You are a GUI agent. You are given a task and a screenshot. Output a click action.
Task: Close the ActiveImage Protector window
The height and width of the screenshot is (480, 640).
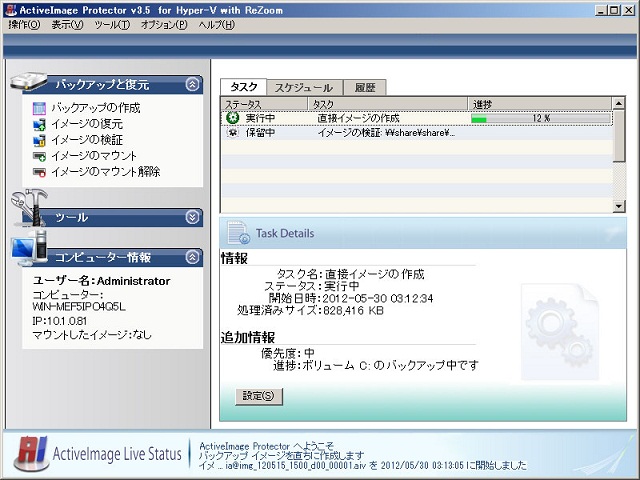pos(629,10)
